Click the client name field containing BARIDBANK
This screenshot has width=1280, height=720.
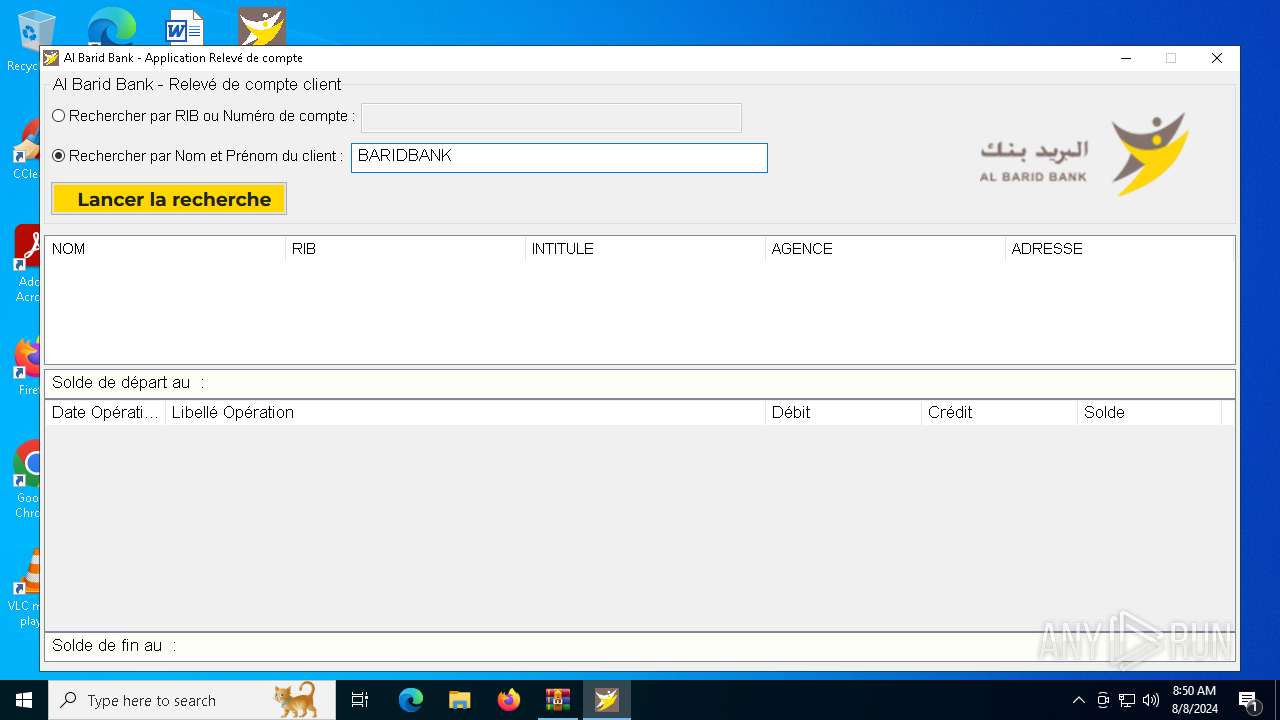pos(559,158)
